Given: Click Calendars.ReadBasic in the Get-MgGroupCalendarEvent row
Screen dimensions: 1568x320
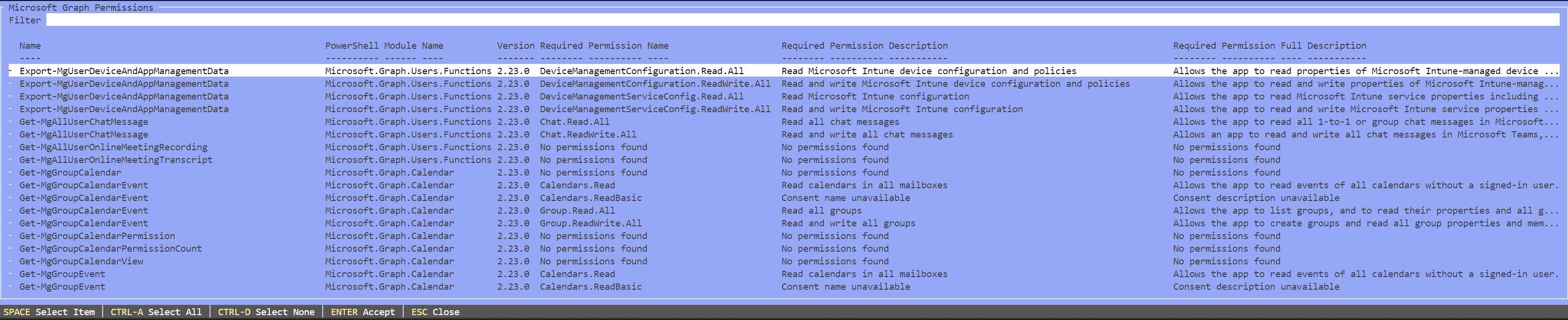Looking at the screenshot, I should [590, 199].
